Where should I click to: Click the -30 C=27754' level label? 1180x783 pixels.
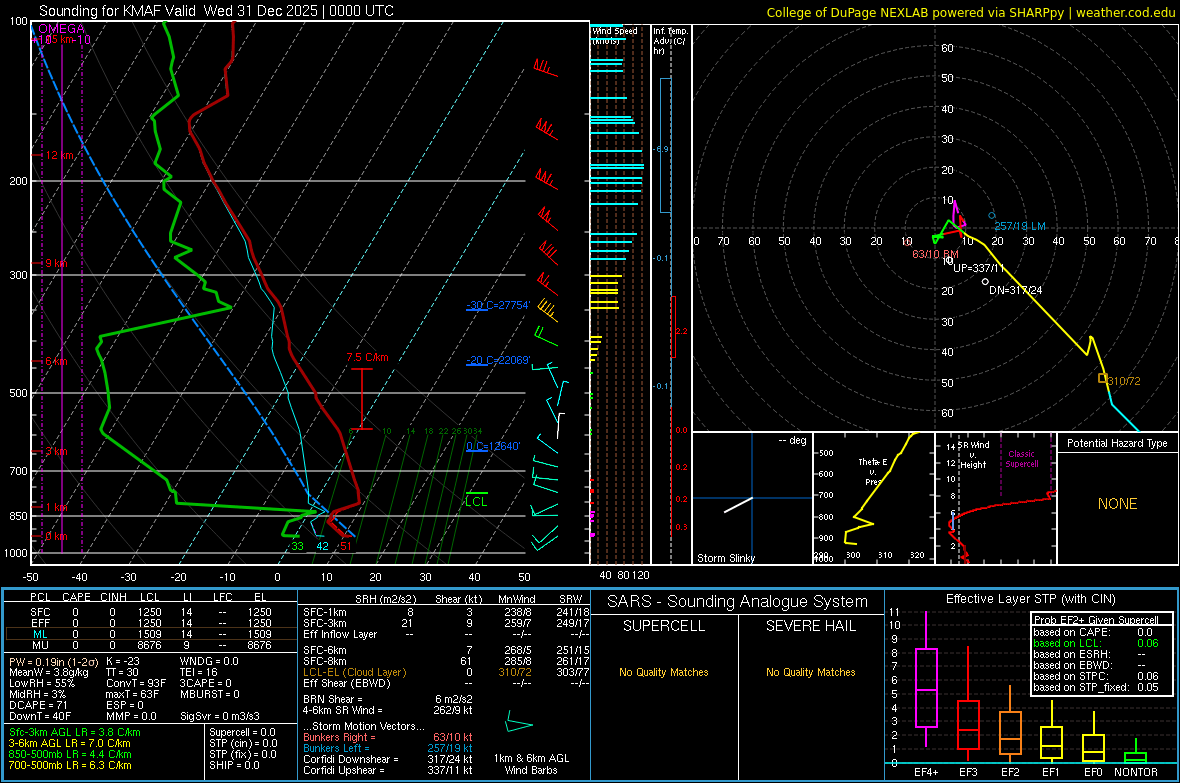498,305
